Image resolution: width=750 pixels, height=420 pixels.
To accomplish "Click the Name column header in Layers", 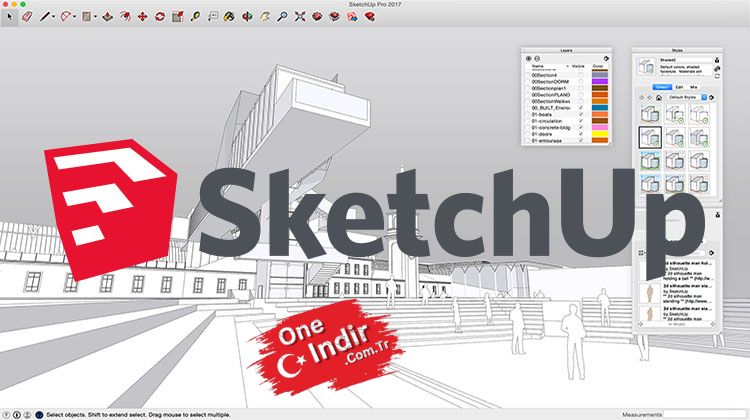I will tap(538, 66).
